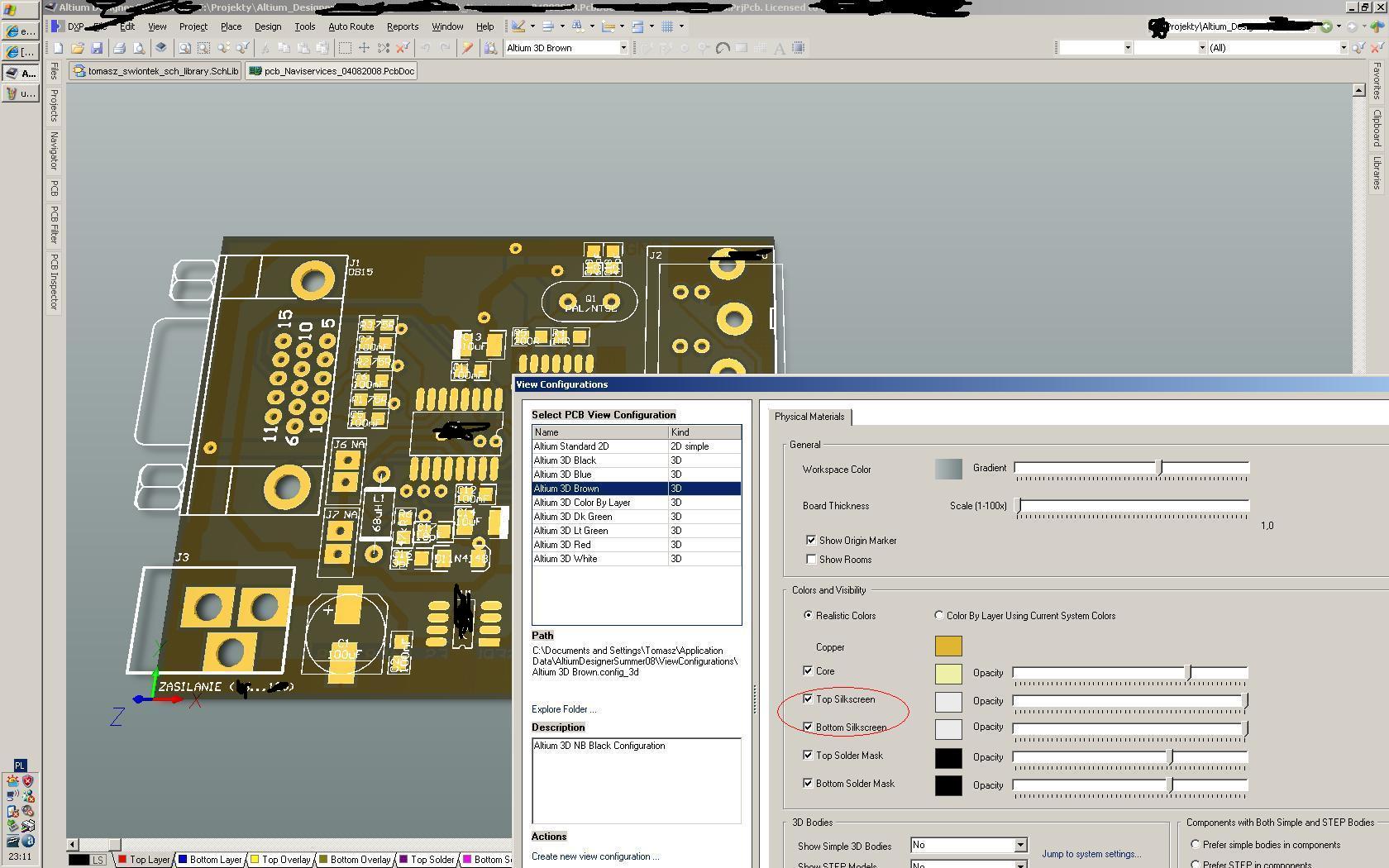Open the Altium 3D Brown view configuration dropdown

(x=623, y=48)
